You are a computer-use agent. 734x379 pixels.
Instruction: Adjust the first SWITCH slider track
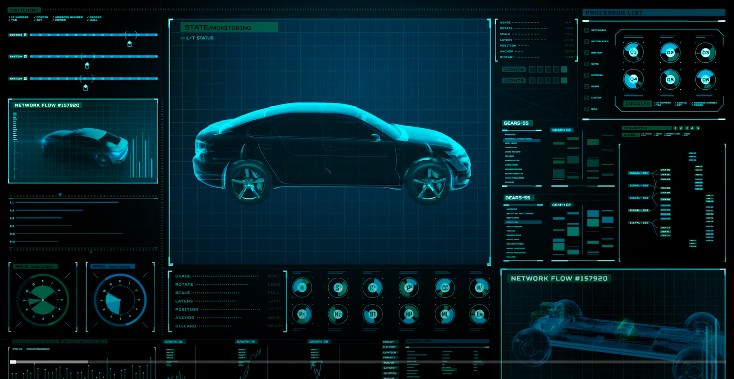coord(94,35)
